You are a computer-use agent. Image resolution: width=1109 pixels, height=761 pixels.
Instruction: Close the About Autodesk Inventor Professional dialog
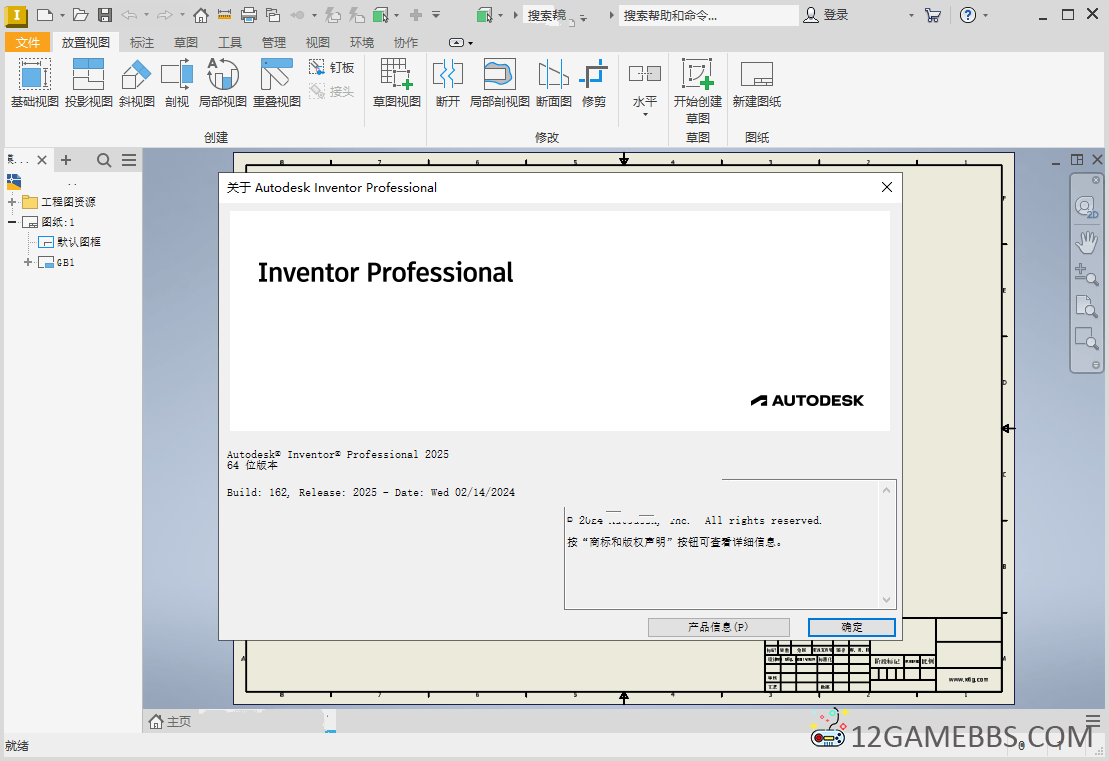(887, 187)
